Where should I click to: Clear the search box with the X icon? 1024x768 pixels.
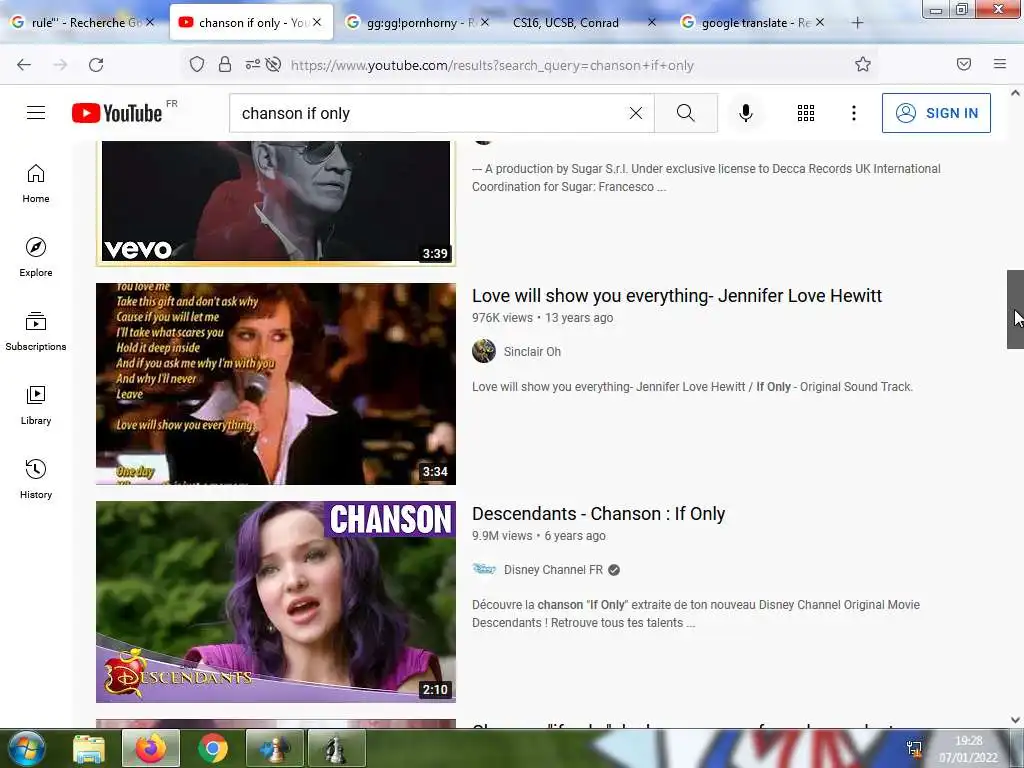pyautogui.click(x=635, y=113)
